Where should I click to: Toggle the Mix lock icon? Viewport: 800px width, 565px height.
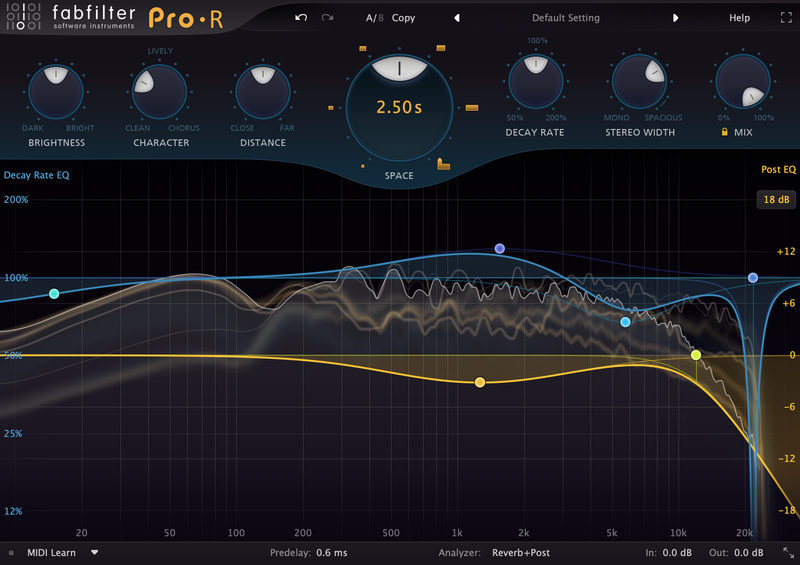point(724,132)
